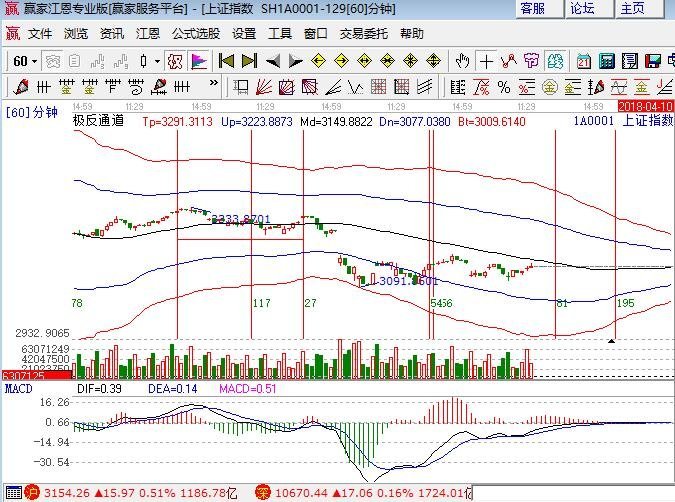
Task: Open the 公式选股 menu
Action: click(196, 34)
